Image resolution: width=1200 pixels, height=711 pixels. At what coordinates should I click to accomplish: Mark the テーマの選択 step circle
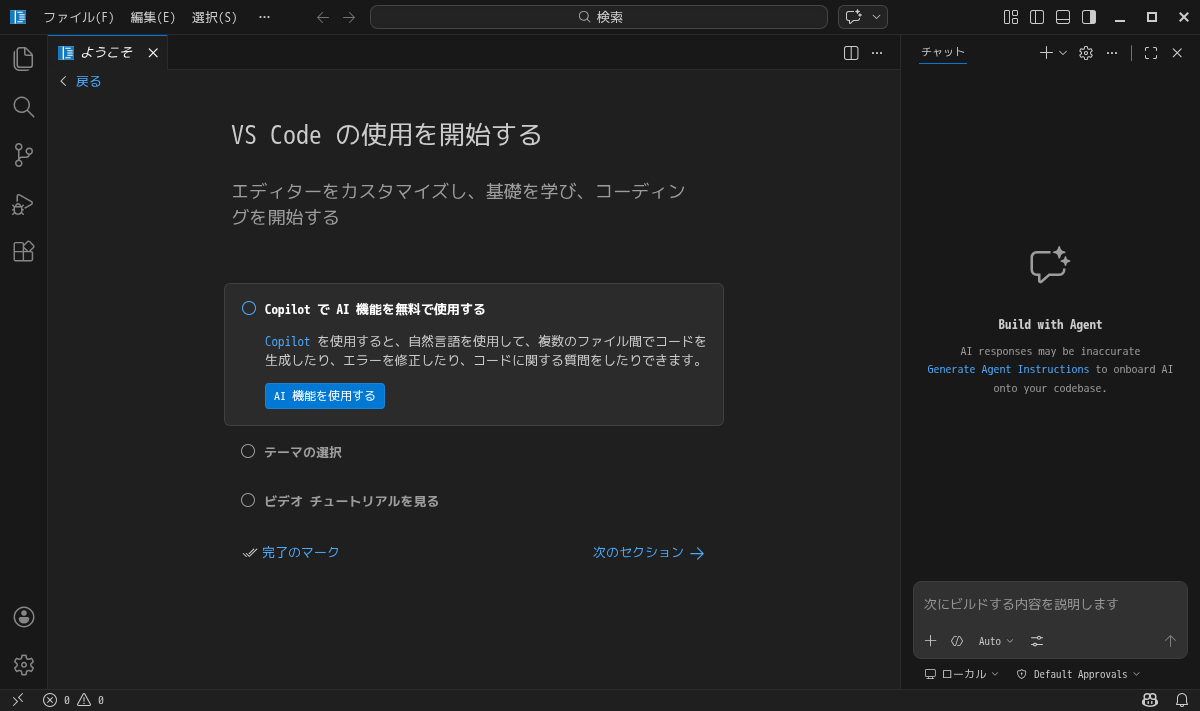(248, 451)
